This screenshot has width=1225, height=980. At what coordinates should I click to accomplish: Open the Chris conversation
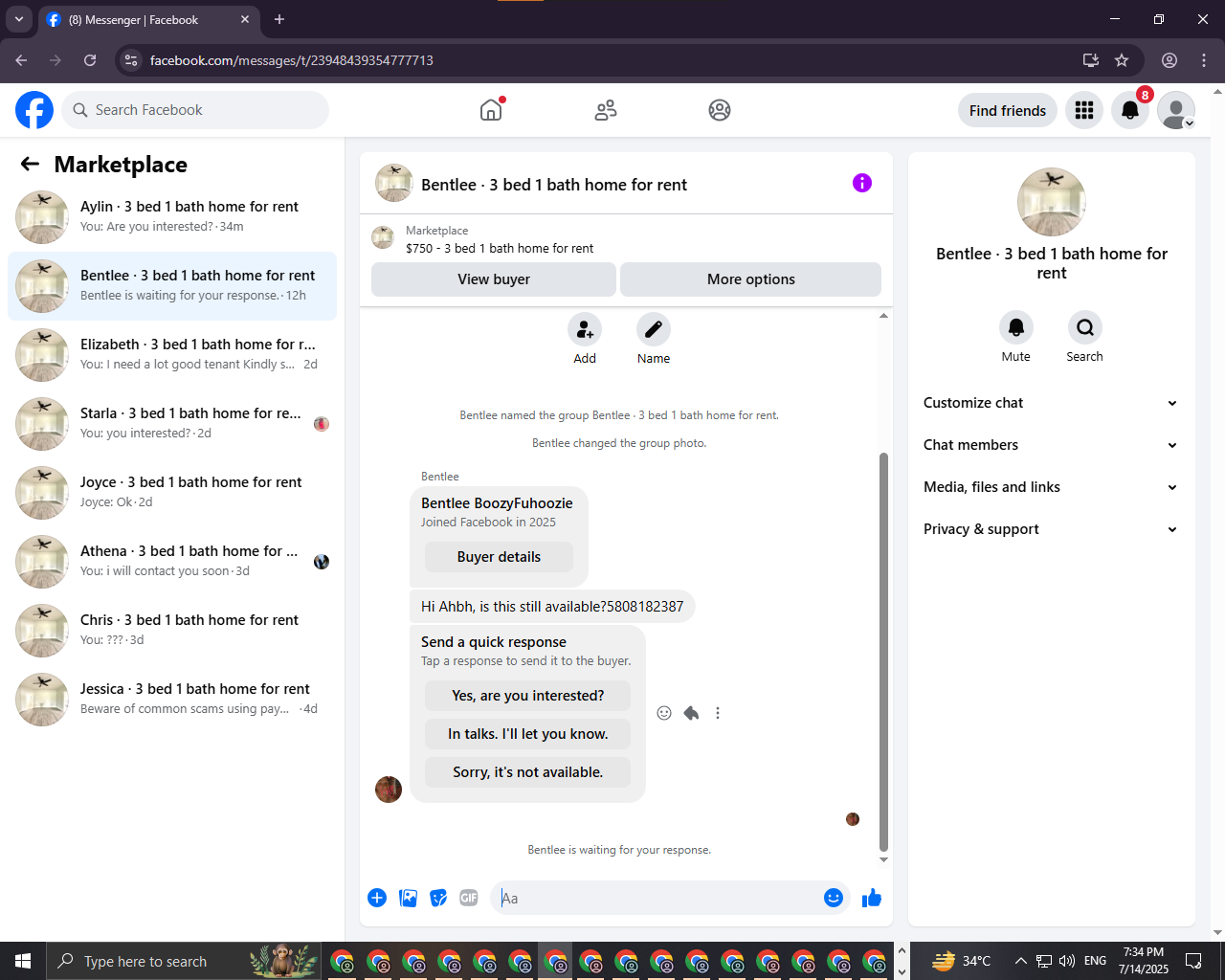[x=172, y=631]
